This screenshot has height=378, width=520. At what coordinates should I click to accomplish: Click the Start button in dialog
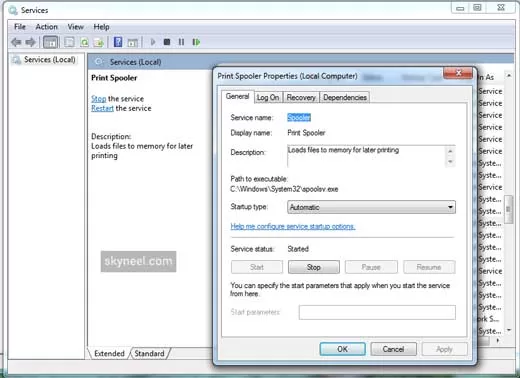(257, 267)
